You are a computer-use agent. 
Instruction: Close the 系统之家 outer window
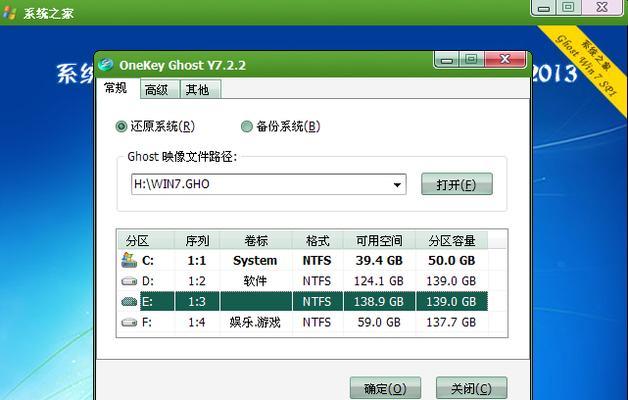(602, 8)
